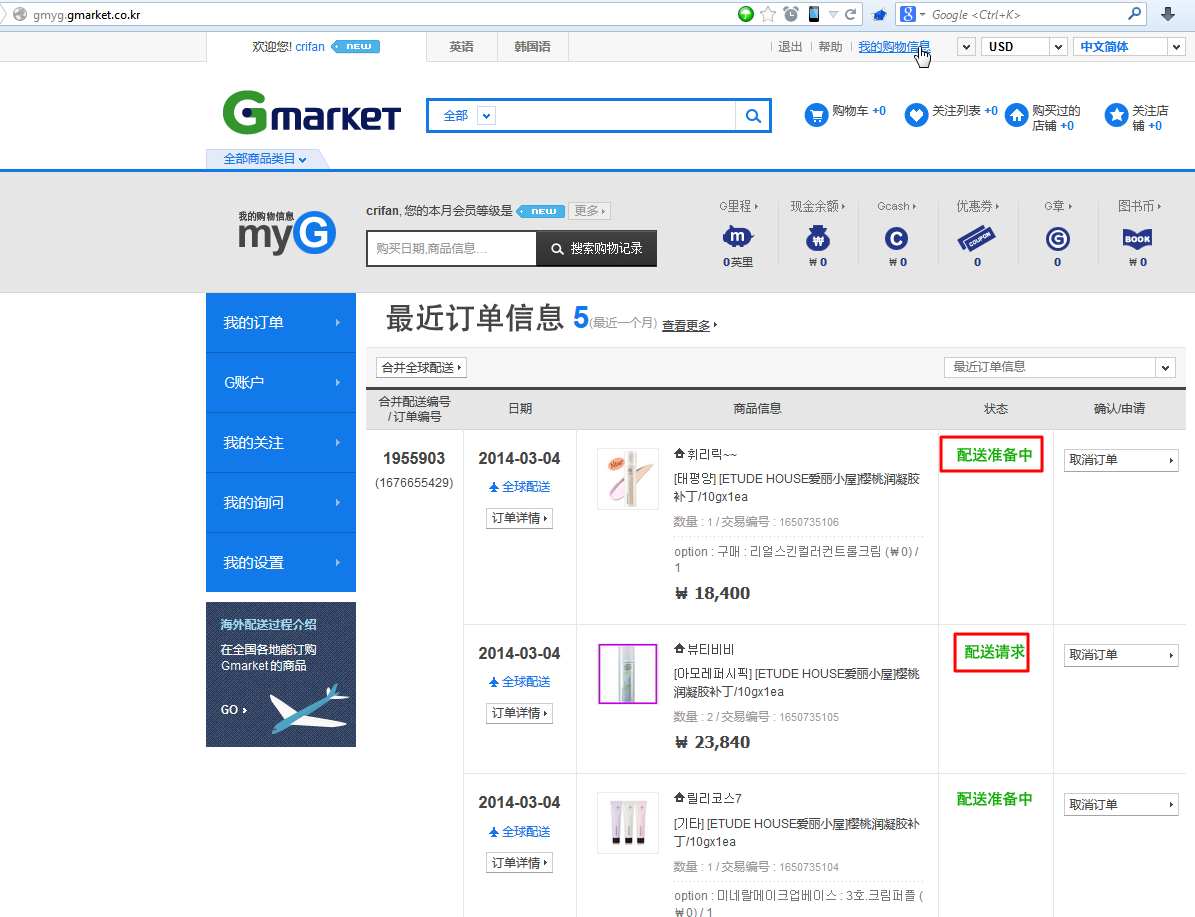
Task: Click the house icon for 购买过的店铺
Action: click(x=1016, y=115)
